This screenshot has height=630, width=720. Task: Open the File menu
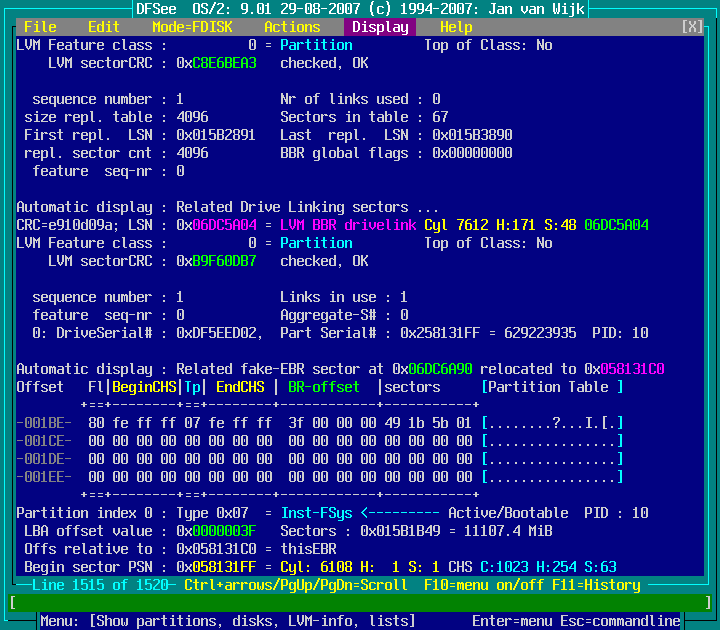click(x=40, y=27)
